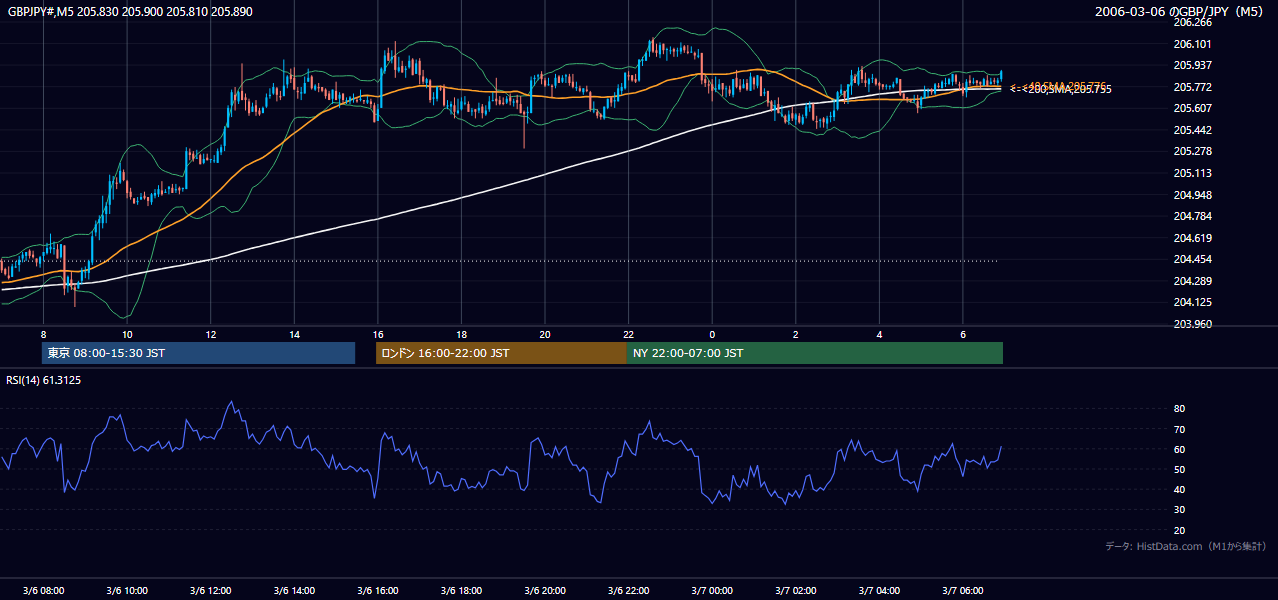This screenshot has width=1278, height=600.
Task: Click the bottom date label 3/6 14:00
Action: pyautogui.click(x=294, y=590)
